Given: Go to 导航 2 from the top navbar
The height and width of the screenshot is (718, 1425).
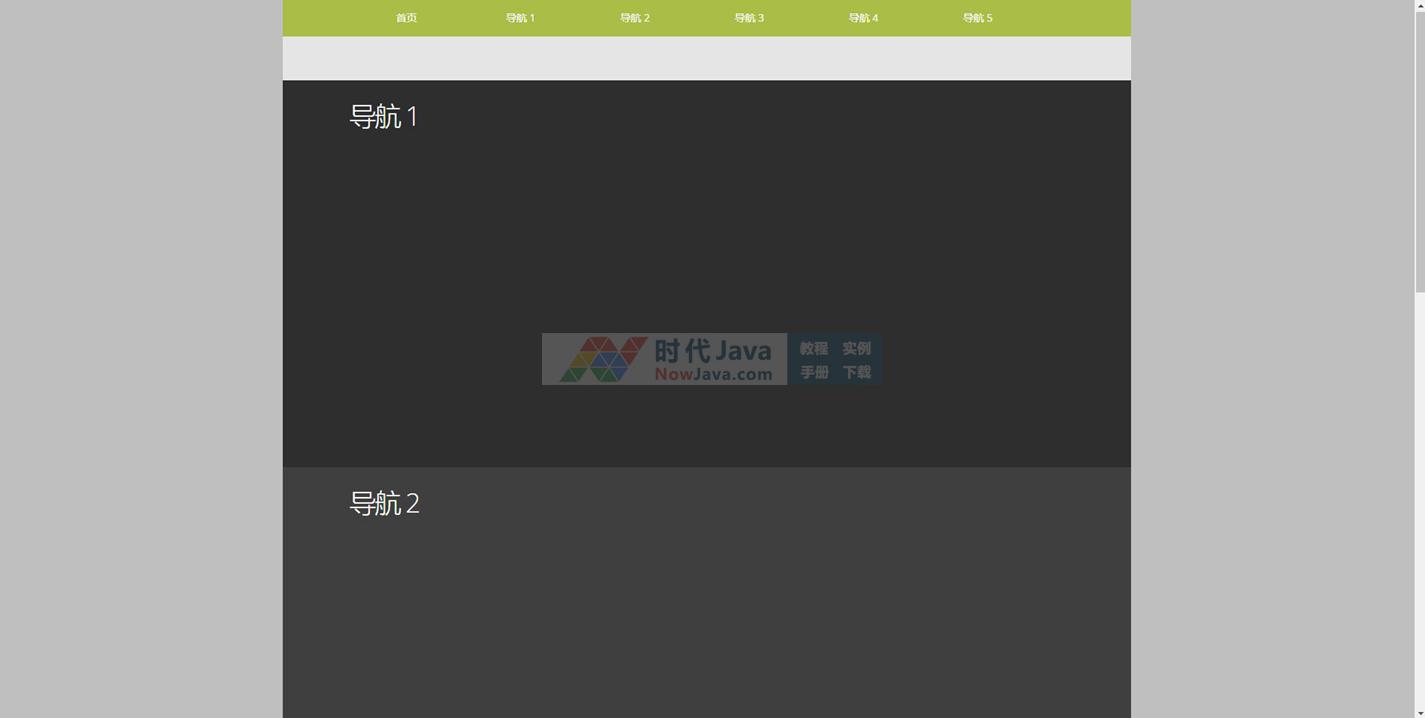Looking at the screenshot, I should [x=634, y=18].
